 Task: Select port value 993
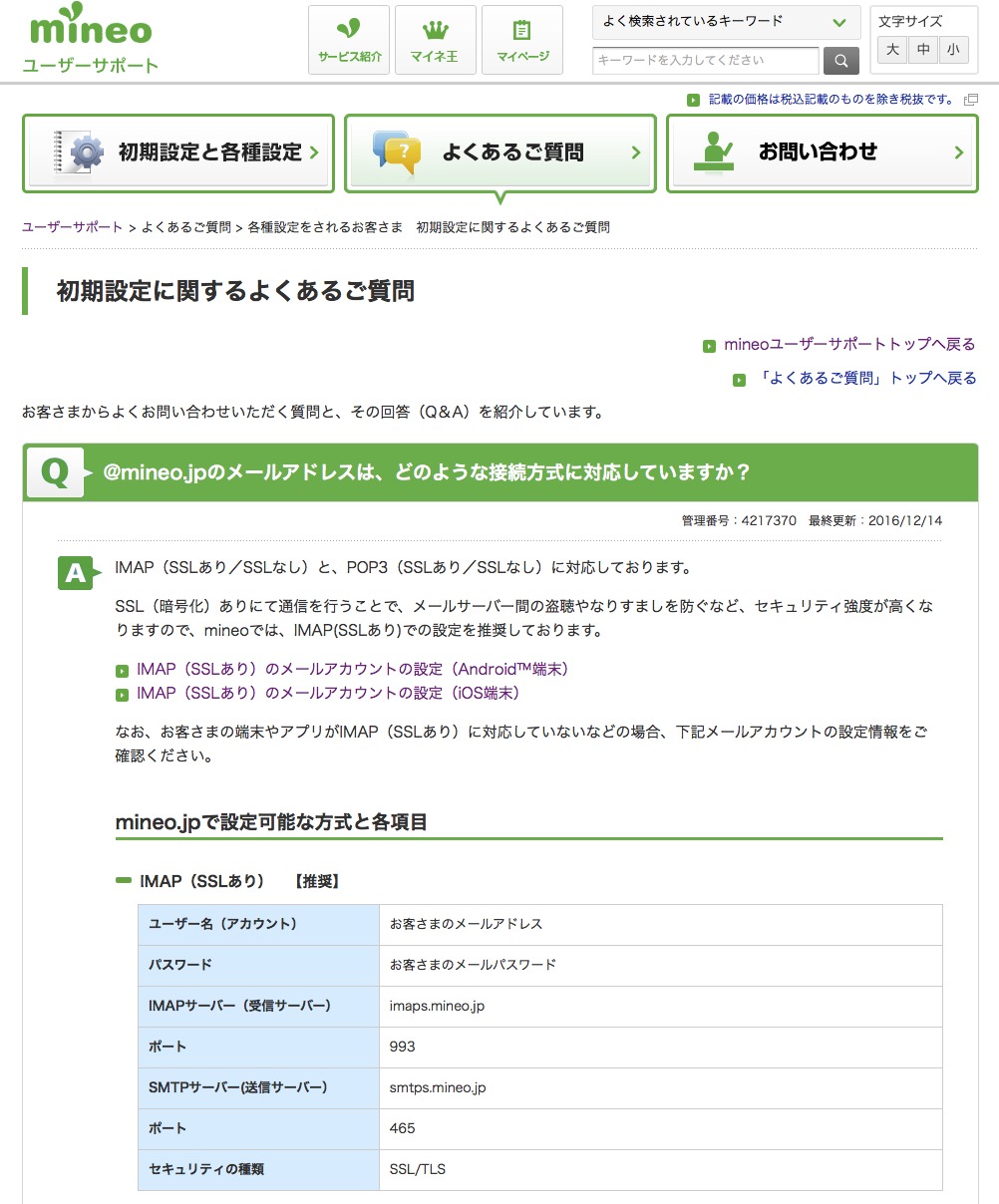pos(403,1048)
